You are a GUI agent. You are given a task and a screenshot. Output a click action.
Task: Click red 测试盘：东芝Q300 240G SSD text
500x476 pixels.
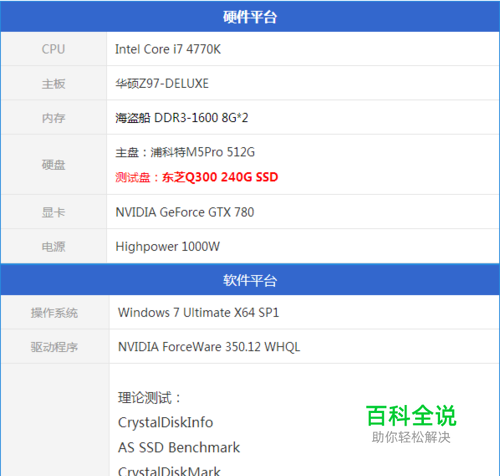(x=197, y=177)
